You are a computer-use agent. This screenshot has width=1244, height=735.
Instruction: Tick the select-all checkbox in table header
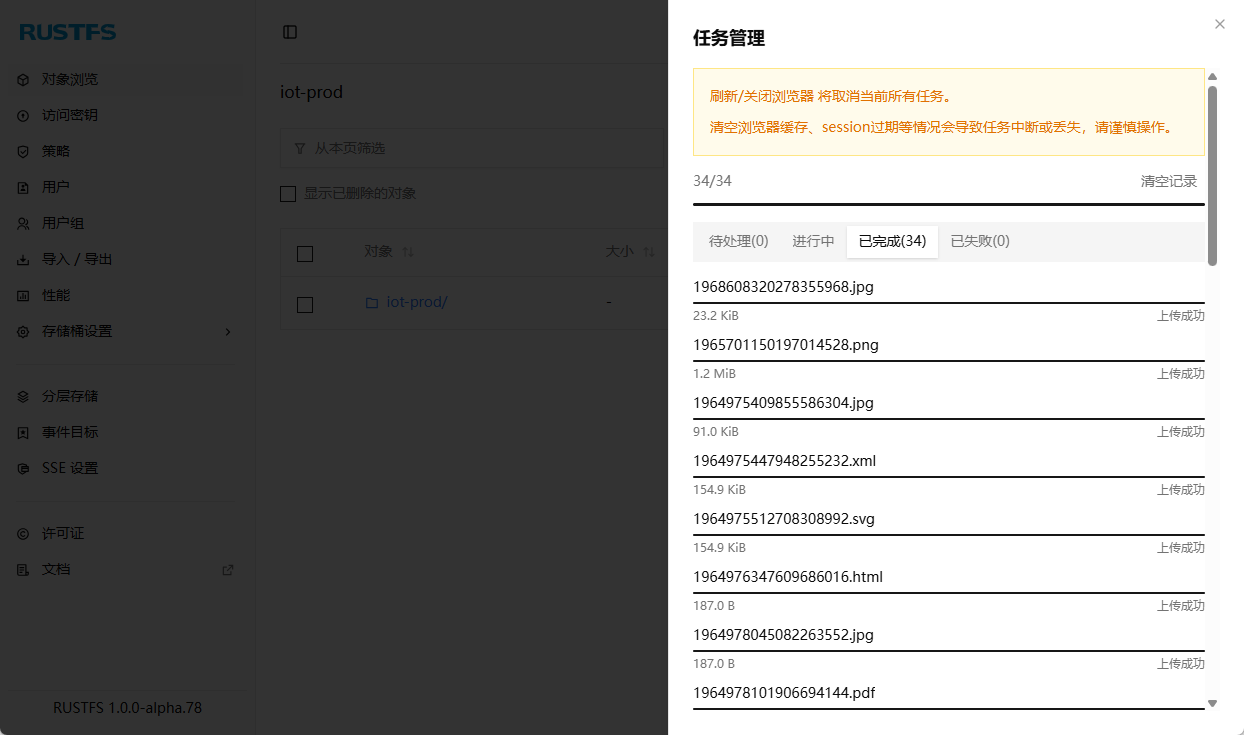(x=305, y=253)
